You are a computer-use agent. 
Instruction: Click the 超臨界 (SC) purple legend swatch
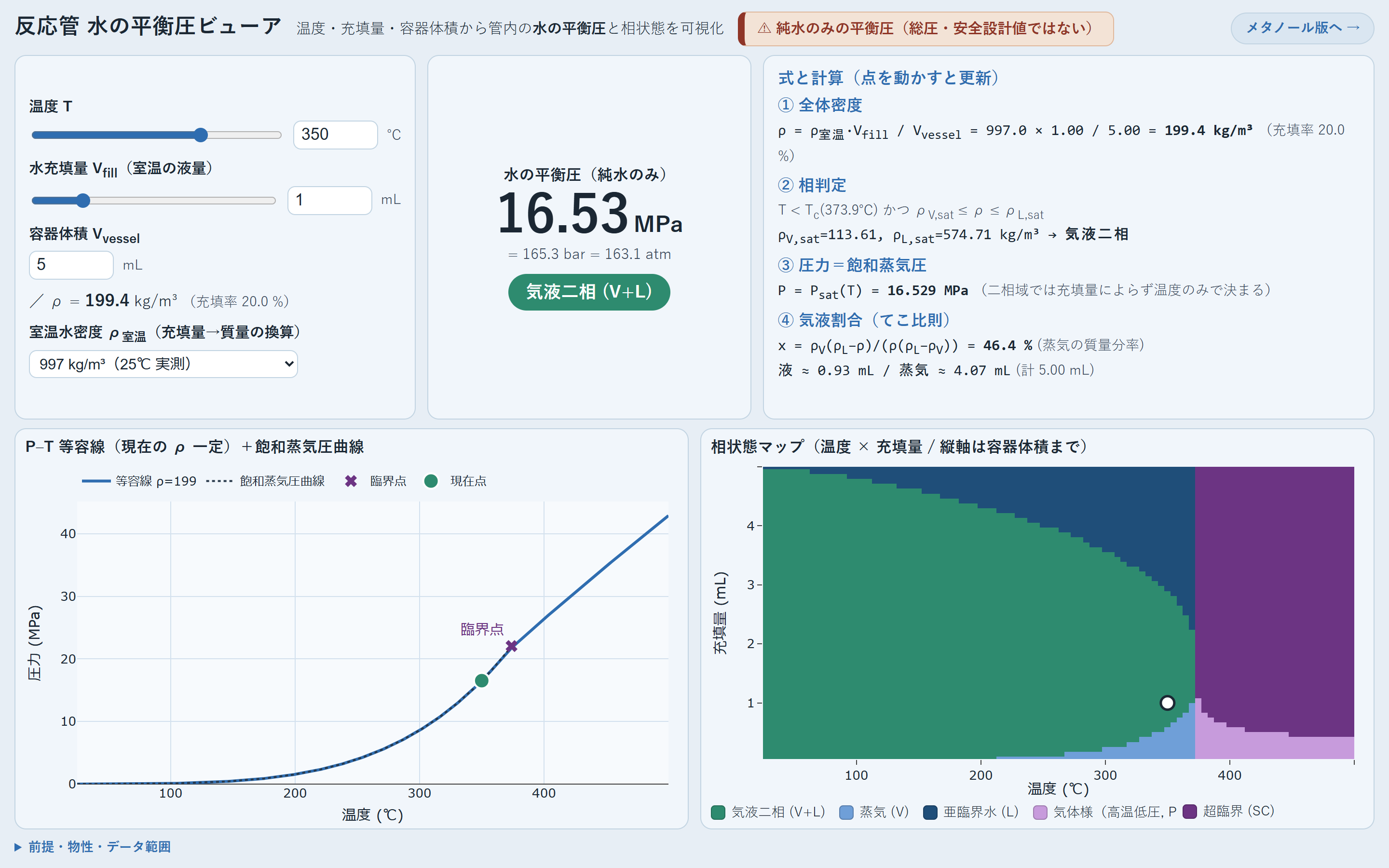(1190, 812)
